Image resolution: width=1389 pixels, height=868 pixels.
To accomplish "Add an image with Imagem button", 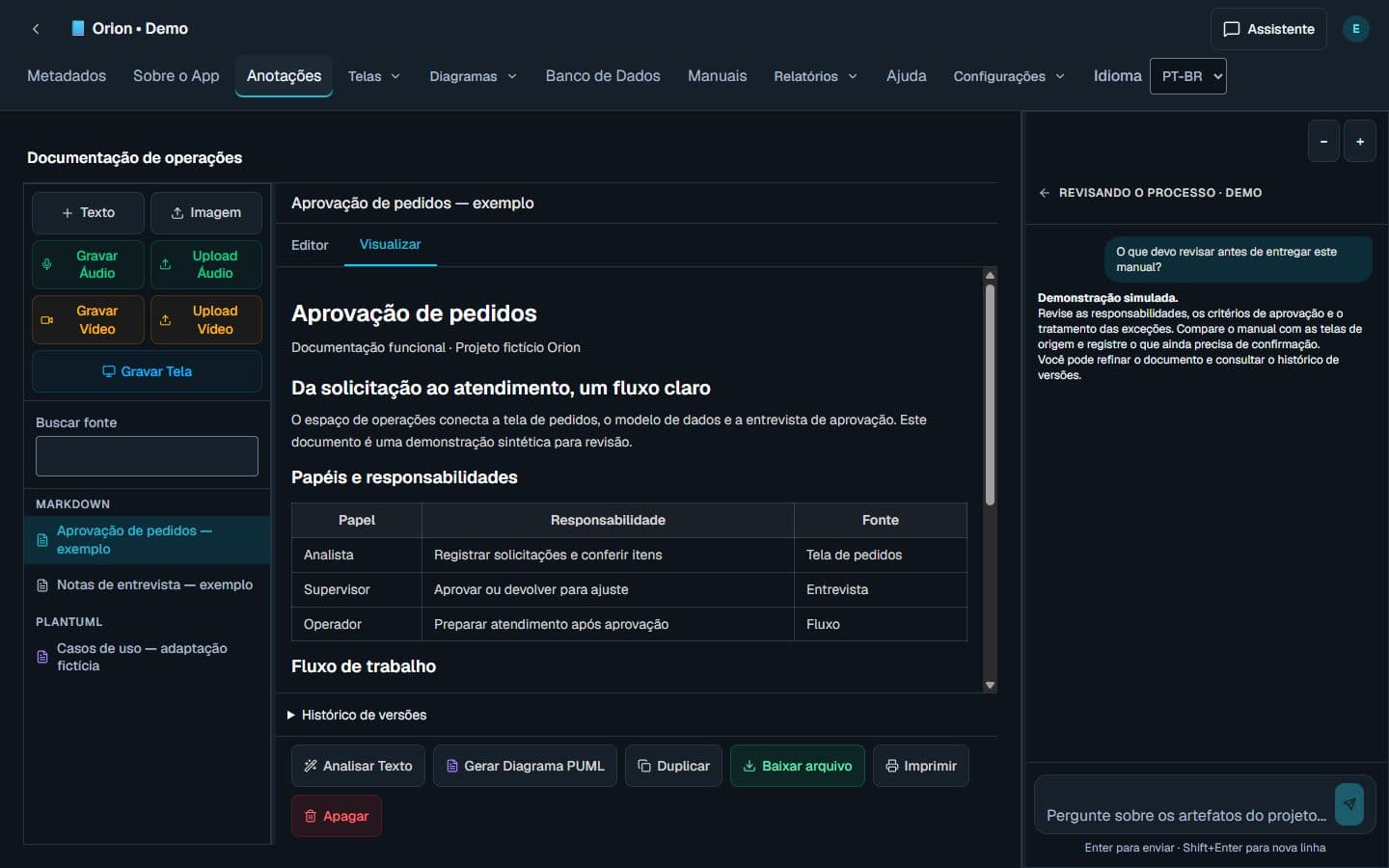I will tap(206, 212).
